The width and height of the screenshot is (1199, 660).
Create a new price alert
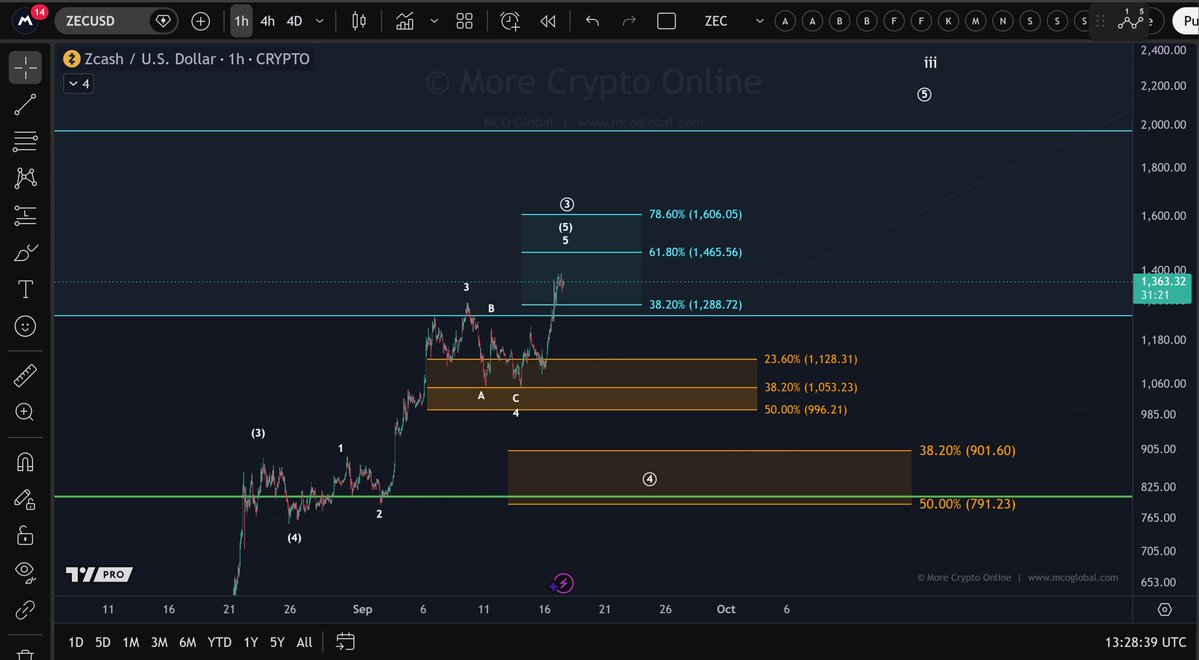click(x=510, y=21)
